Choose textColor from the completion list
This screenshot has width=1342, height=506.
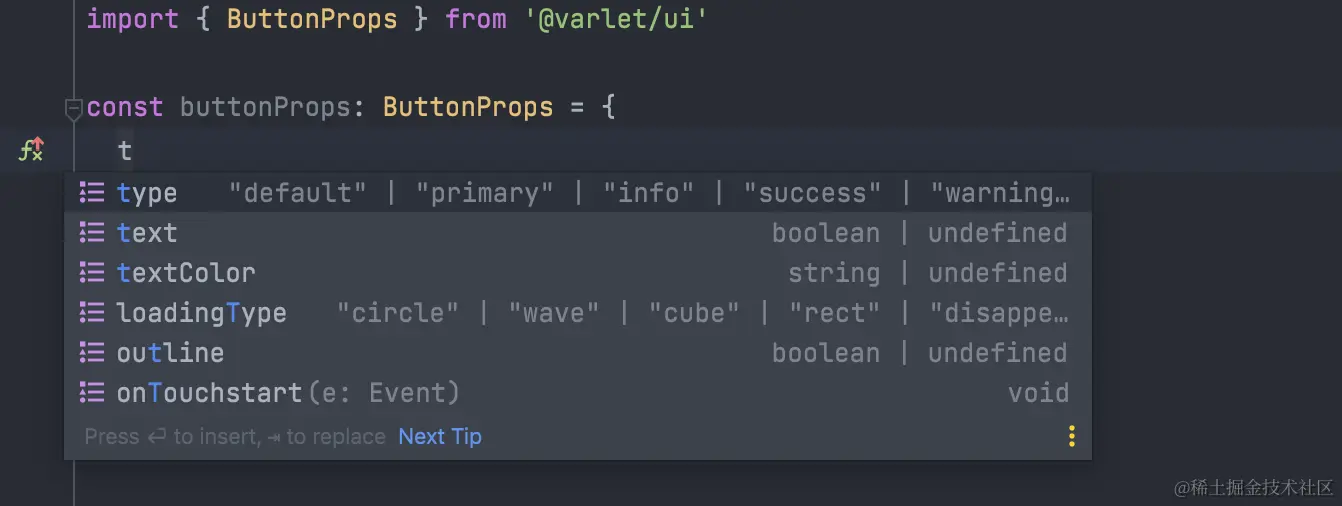point(578,272)
